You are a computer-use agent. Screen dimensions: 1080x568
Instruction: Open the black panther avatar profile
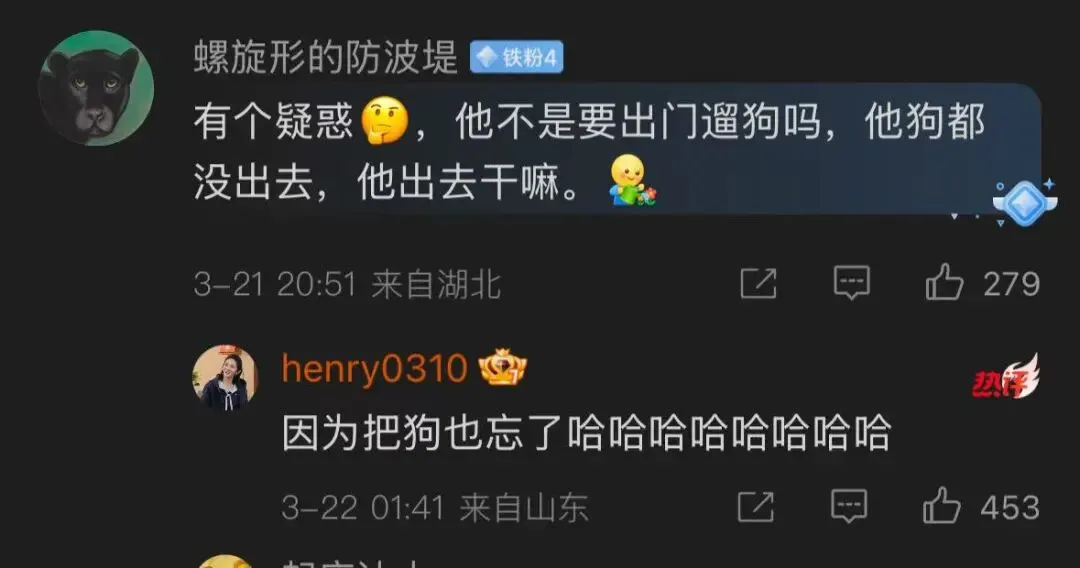[x=96, y=88]
